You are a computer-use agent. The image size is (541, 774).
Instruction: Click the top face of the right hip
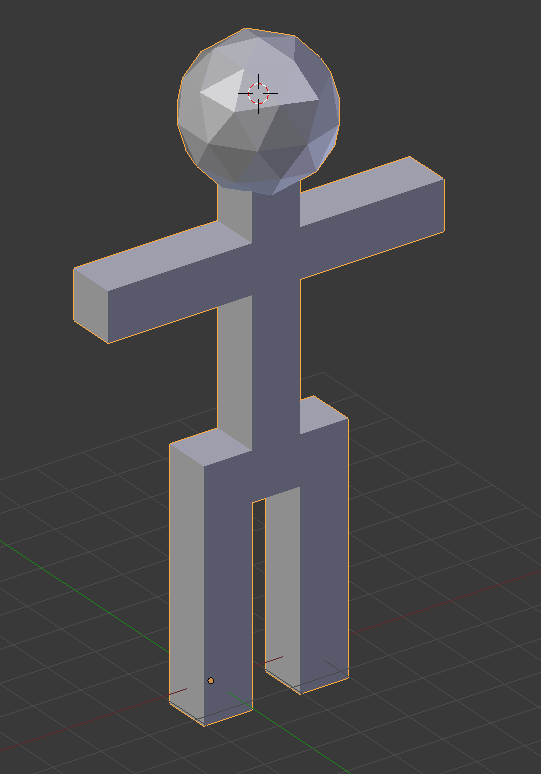[324, 415]
